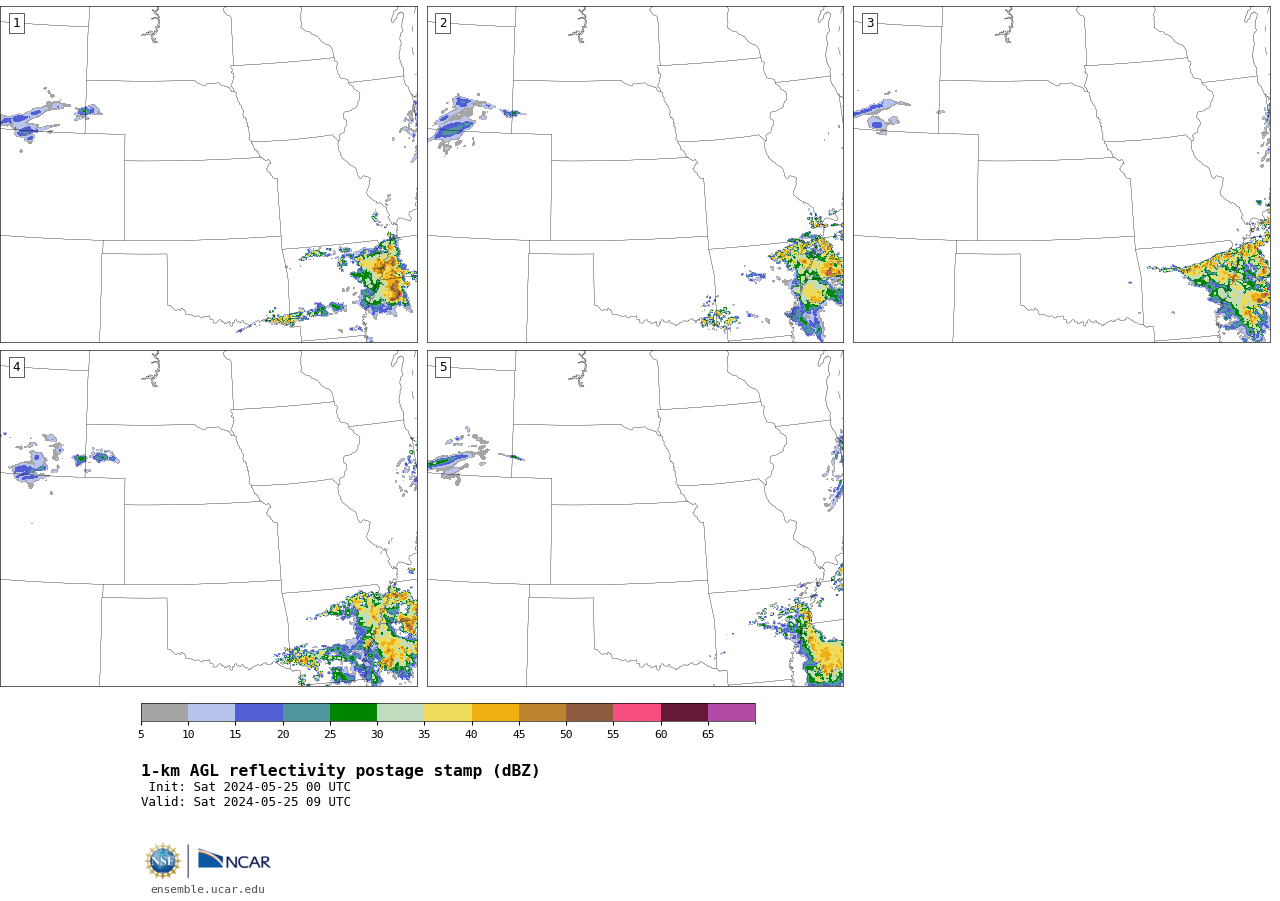Click the 'Init: Sat 2024-05-25 00 UTC' text
The image size is (1280, 901).
[x=250, y=787]
